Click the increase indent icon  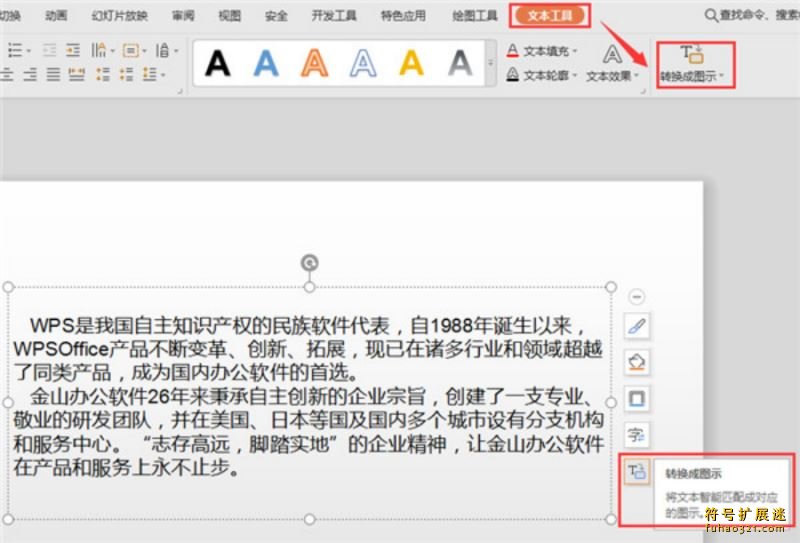pos(73,50)
